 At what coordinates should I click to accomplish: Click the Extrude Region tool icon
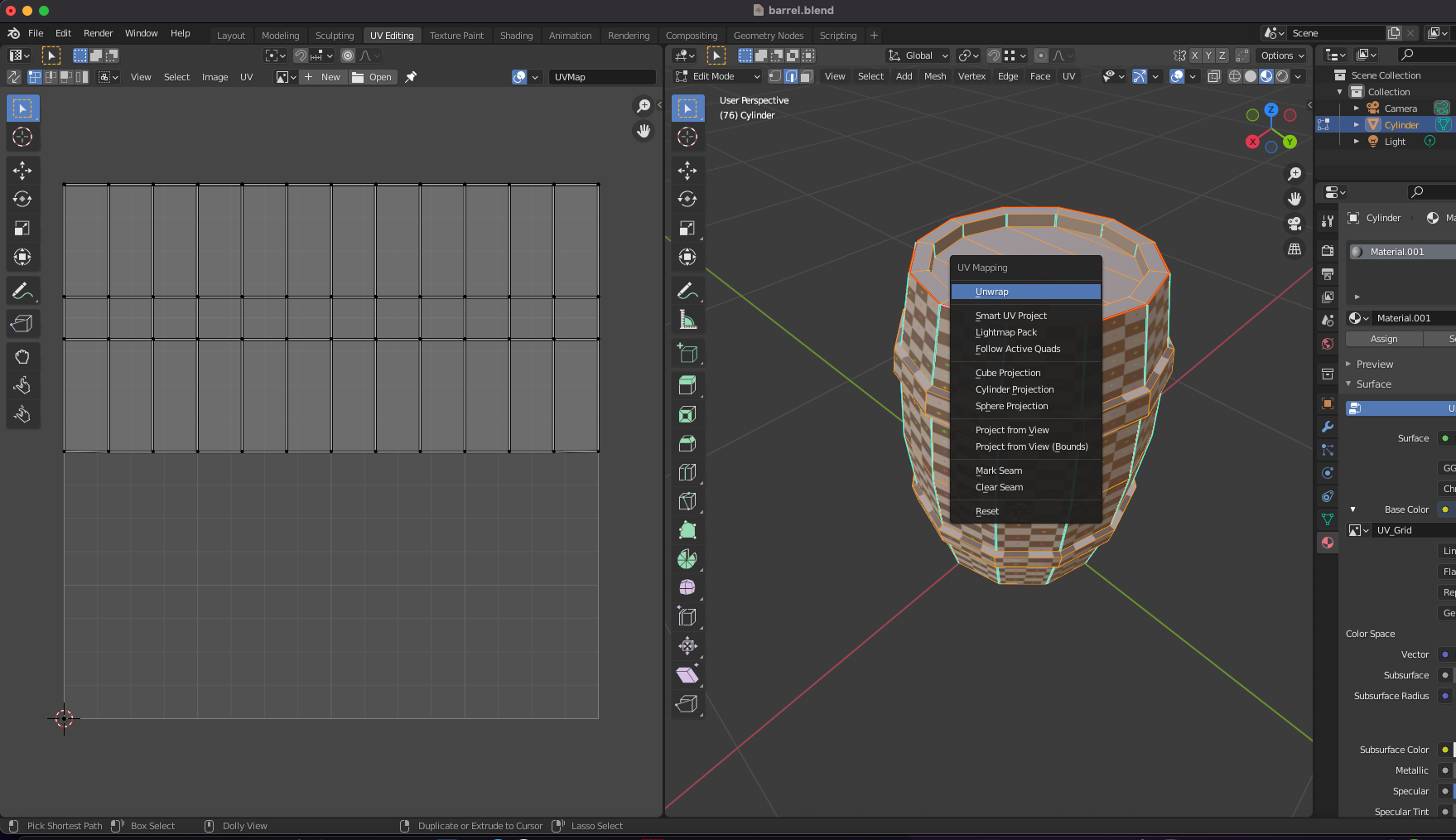[687, 385]
